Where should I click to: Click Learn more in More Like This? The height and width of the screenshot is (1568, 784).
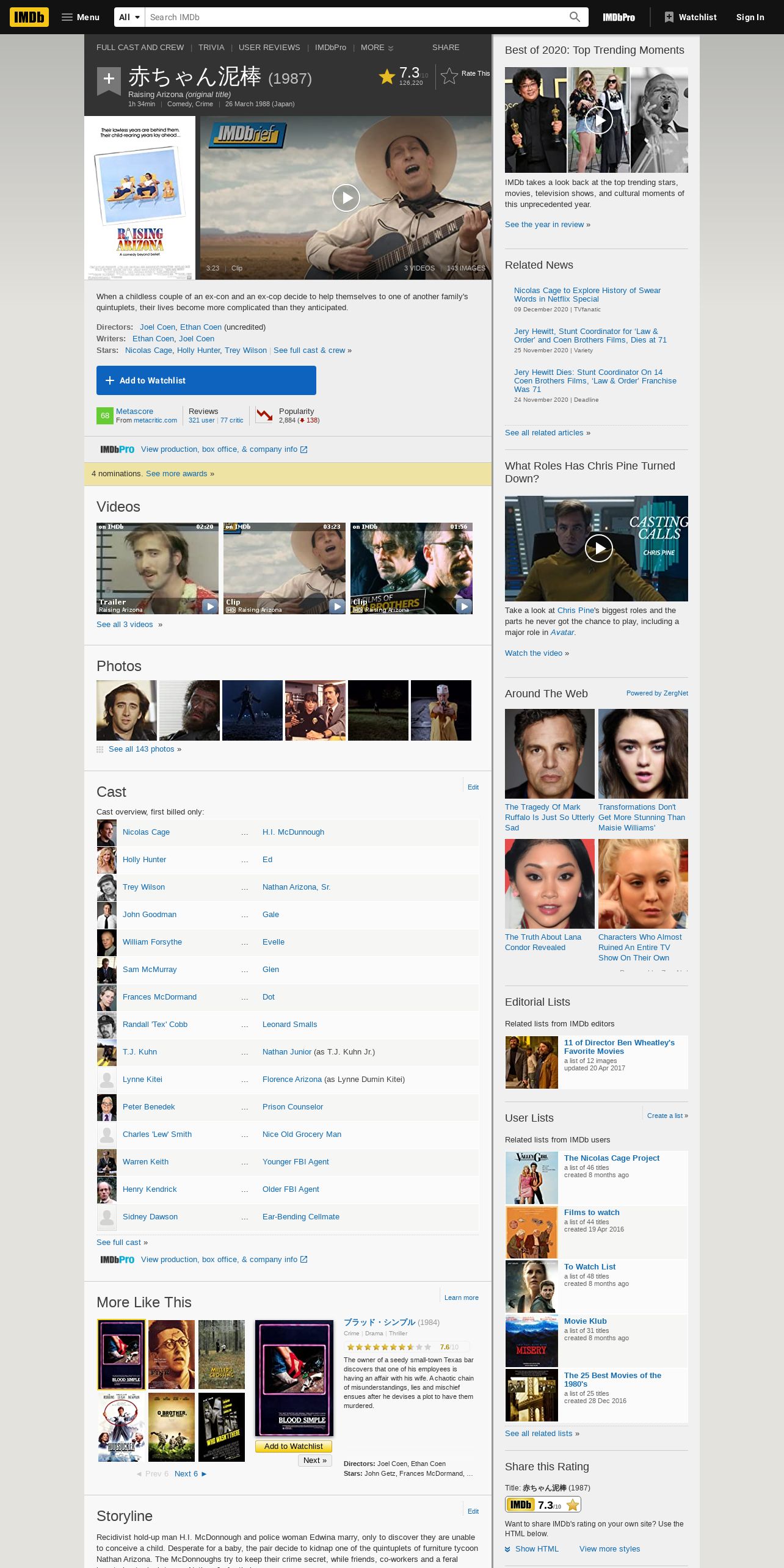tap(462, 1298)
